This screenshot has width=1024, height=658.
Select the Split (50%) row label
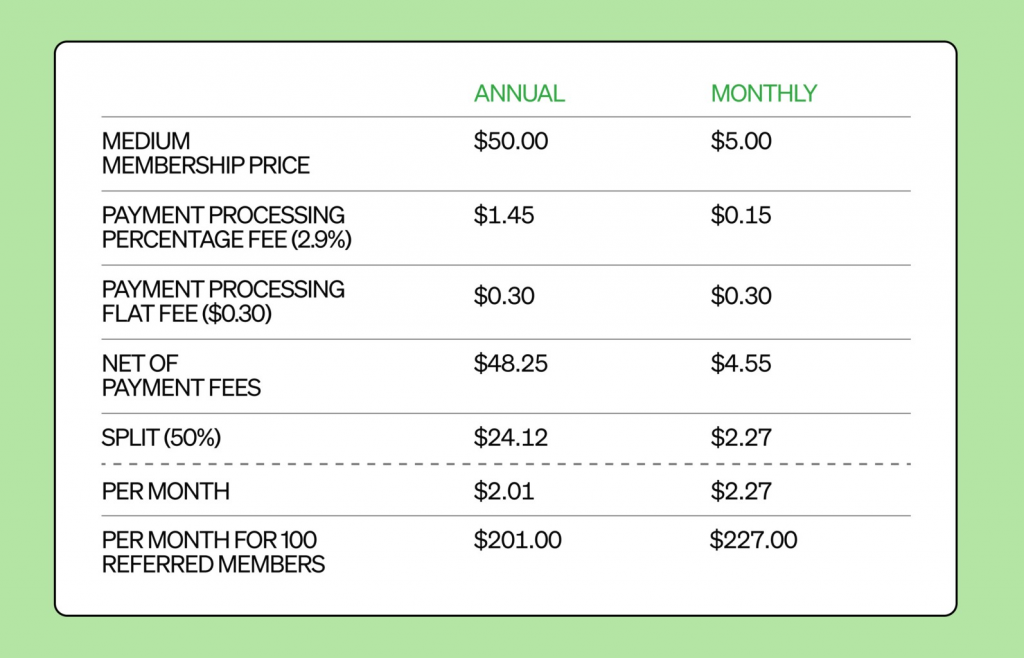click(161, 437)
